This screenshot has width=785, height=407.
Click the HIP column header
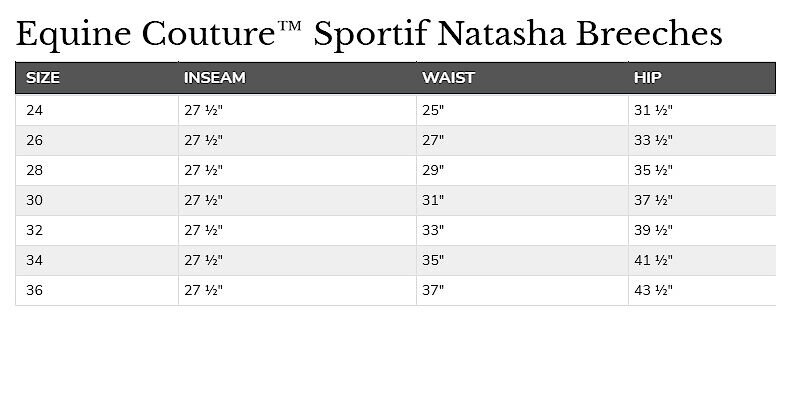click(x=648, y=77)
